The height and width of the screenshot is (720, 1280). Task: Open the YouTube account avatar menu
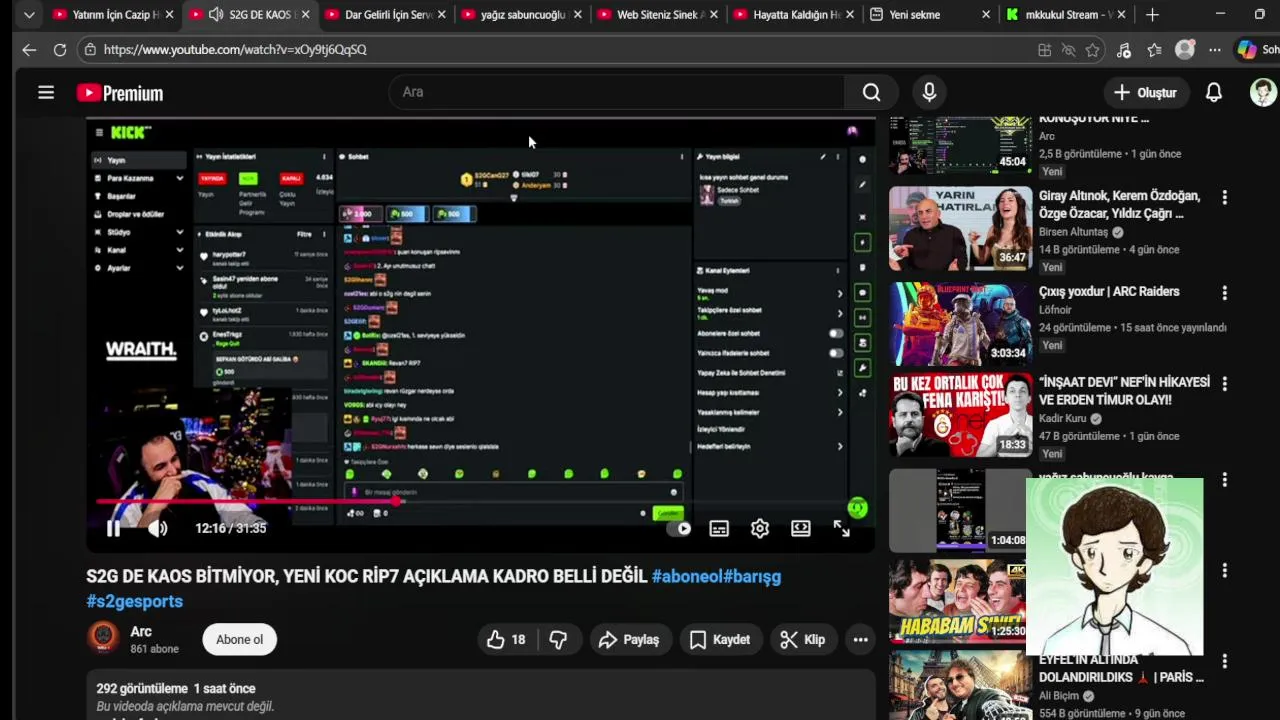click(x=1263, y=93)
